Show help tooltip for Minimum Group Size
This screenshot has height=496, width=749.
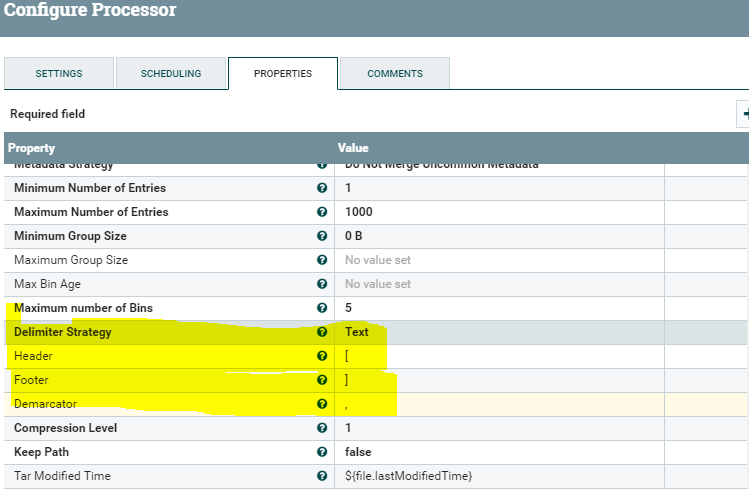point(322,236)
